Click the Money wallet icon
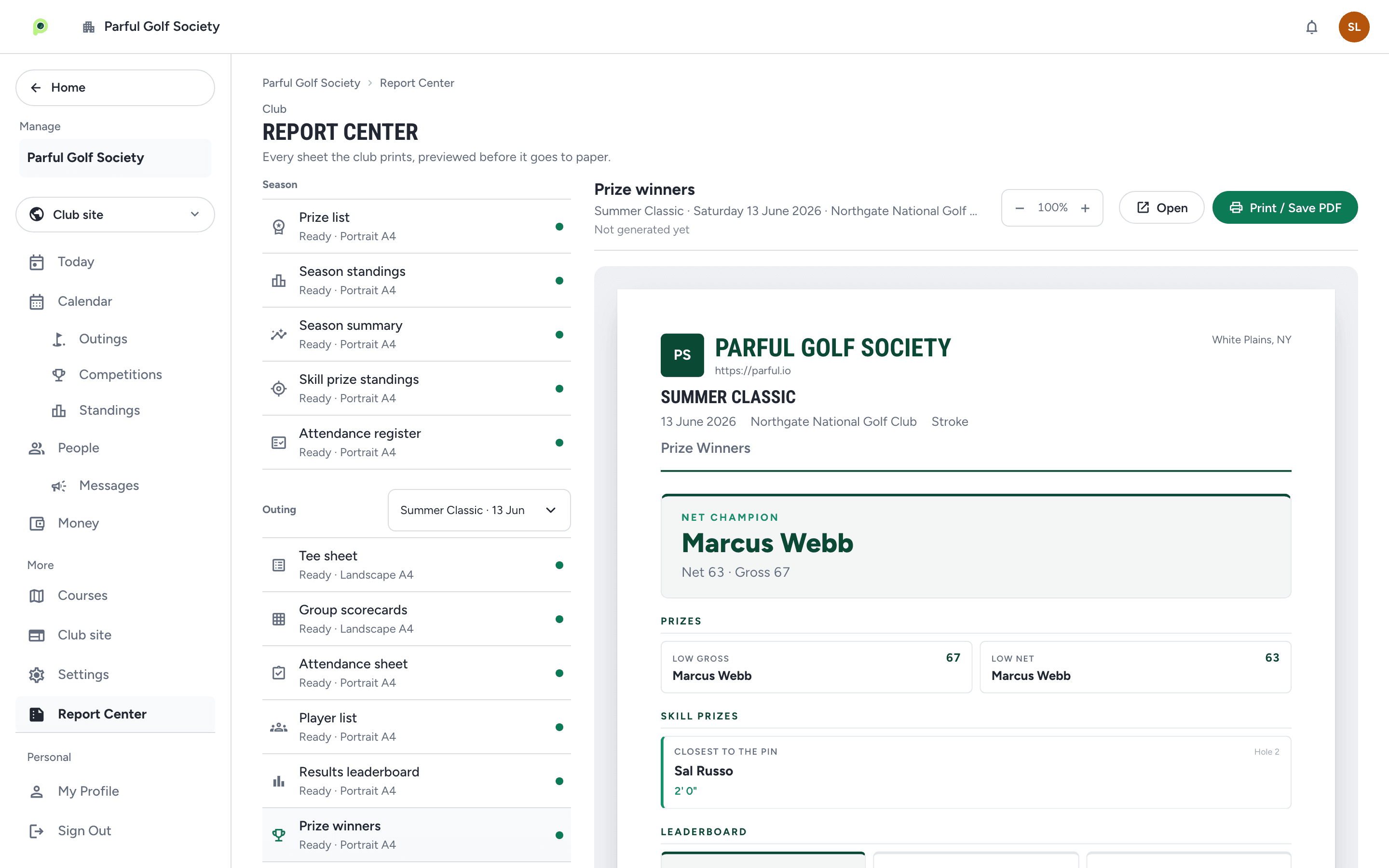Image resolution: width=1389 pixels, height=868 pixels. click(x=37, y=524)
